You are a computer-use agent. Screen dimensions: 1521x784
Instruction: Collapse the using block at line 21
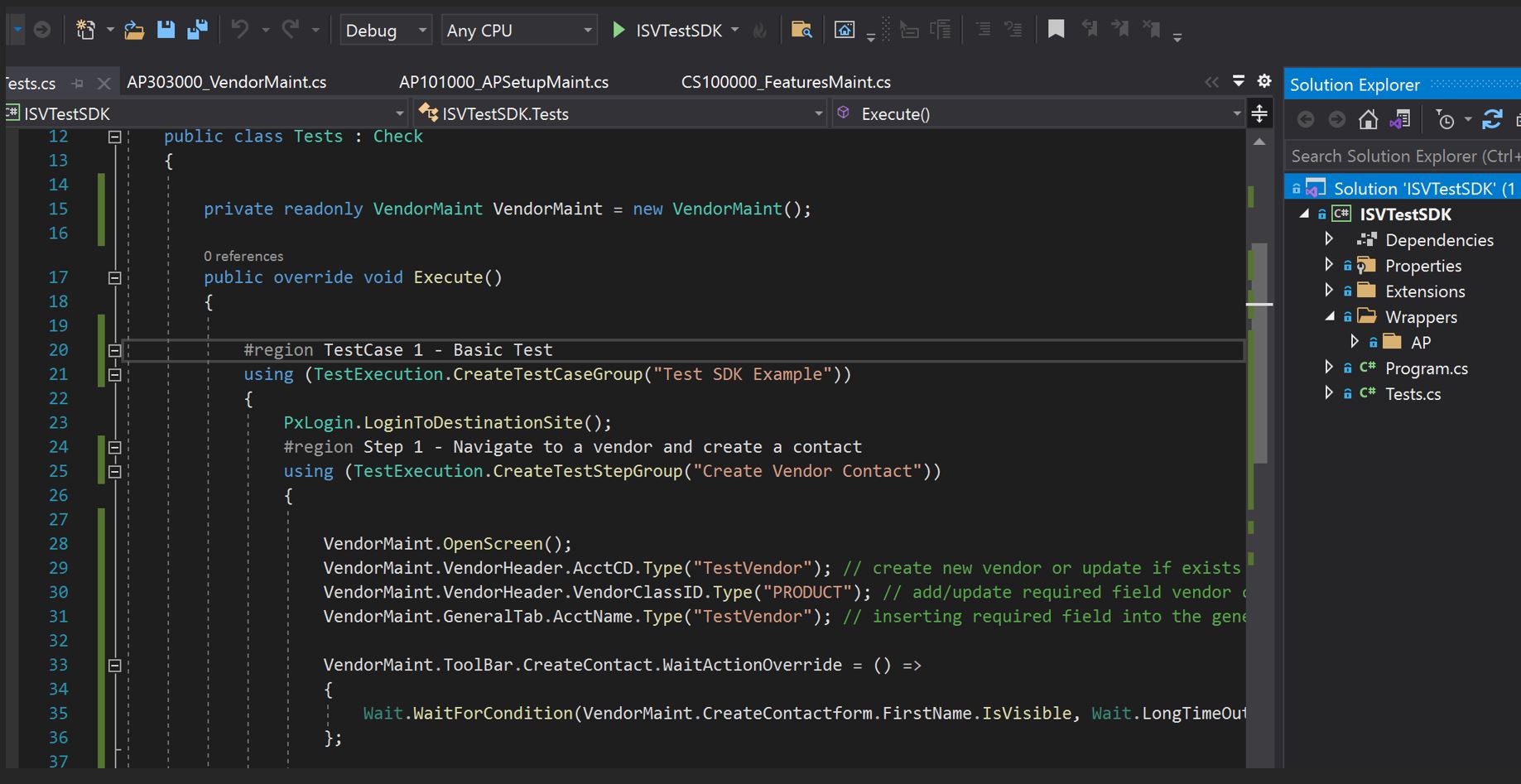(115, 374)
